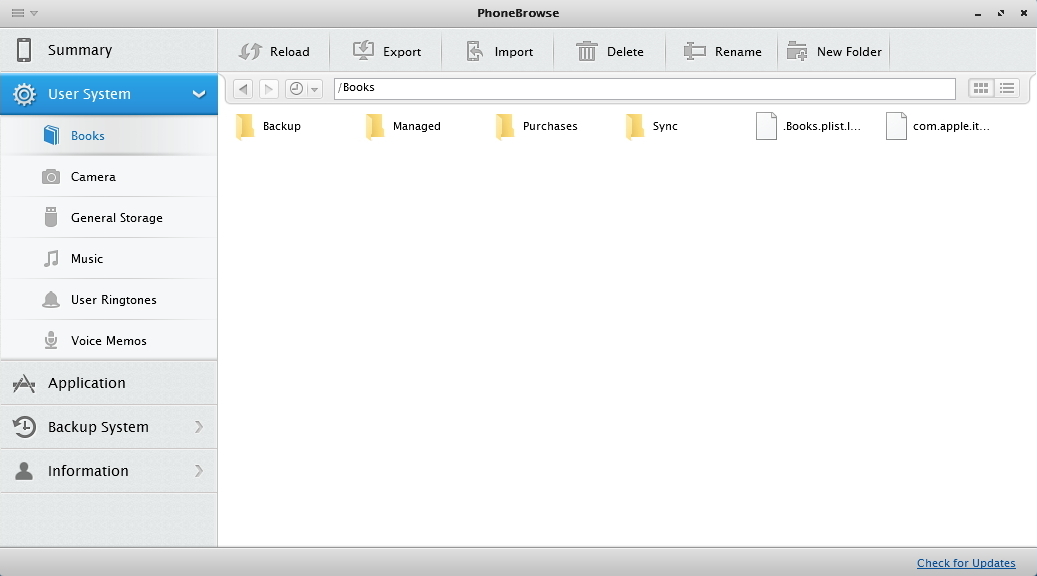Image resolution: width=1037 pixels, height=576 pixels.
Task: Select the User Ringtones bell icon
Action: pos(50,299)
